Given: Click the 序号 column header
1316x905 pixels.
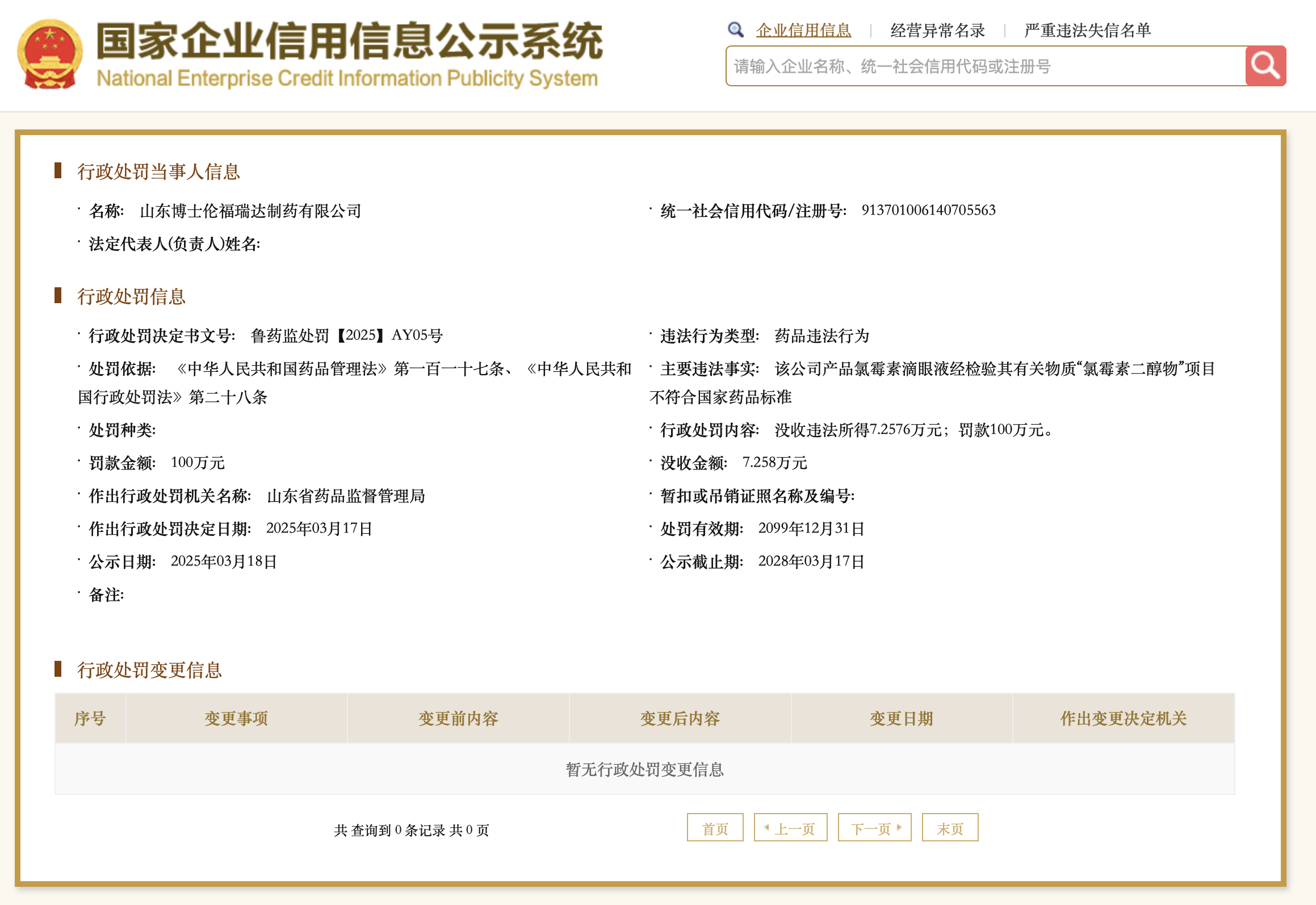Looking at the screenshot, I should 90,718.
